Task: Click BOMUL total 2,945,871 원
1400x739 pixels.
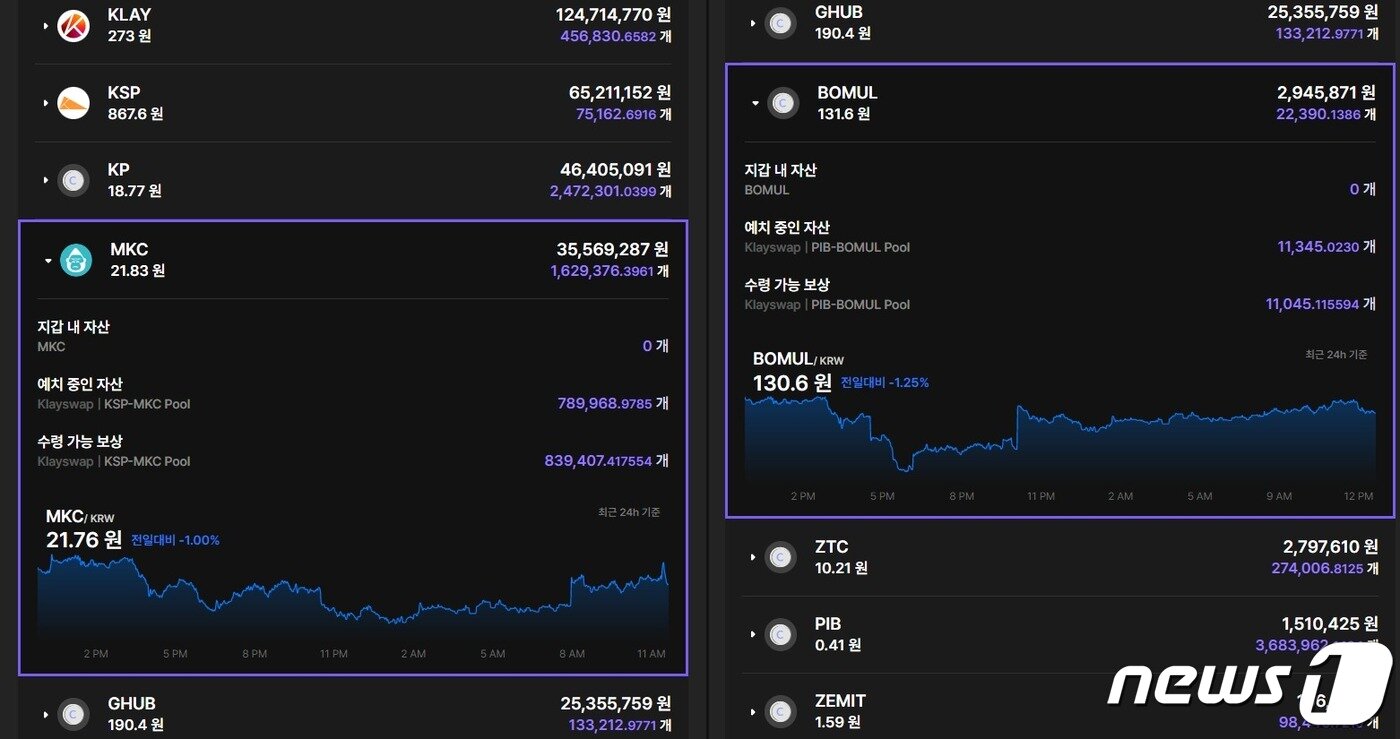Action: 1326,92
